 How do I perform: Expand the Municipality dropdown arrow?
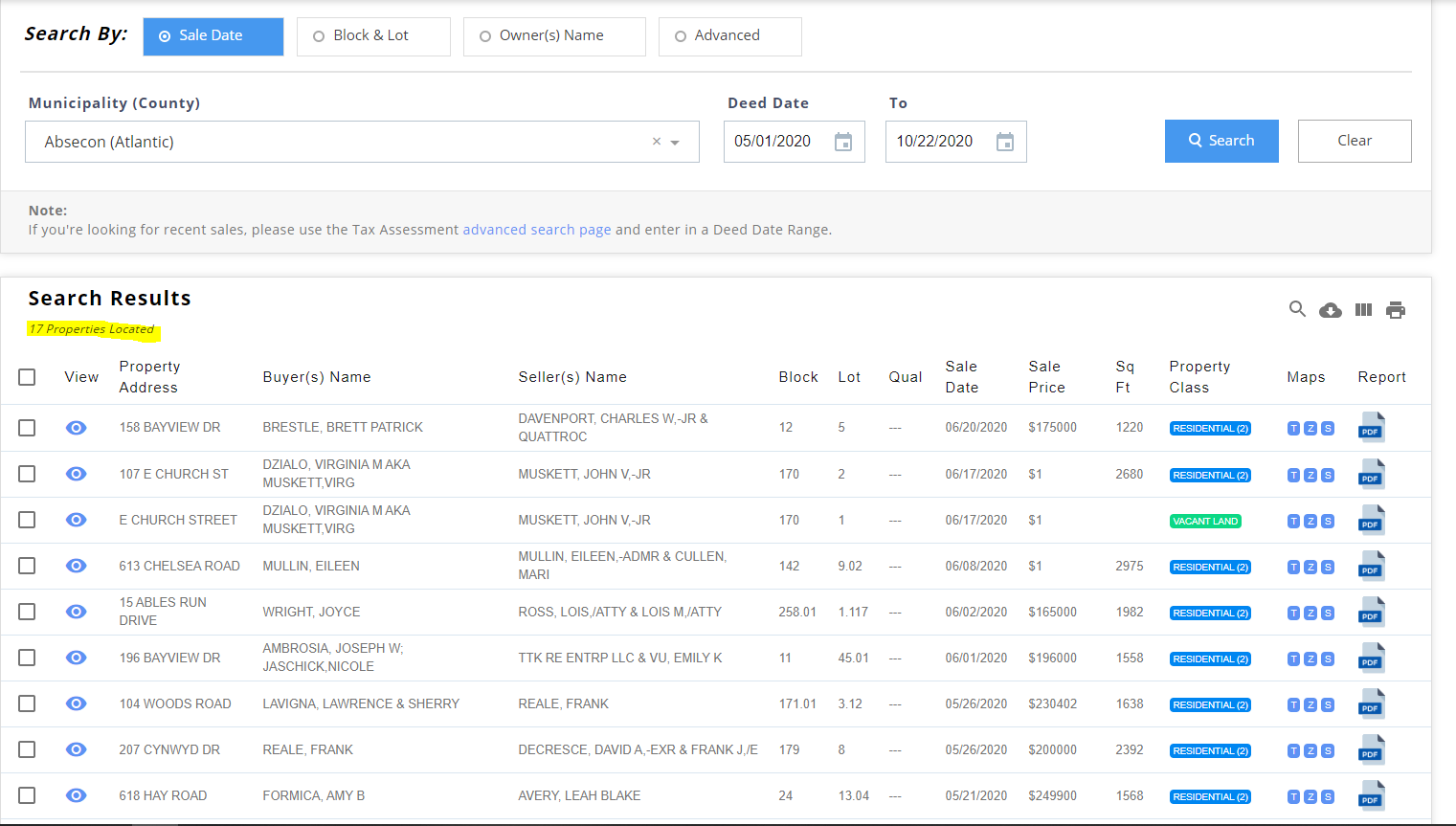675,143
